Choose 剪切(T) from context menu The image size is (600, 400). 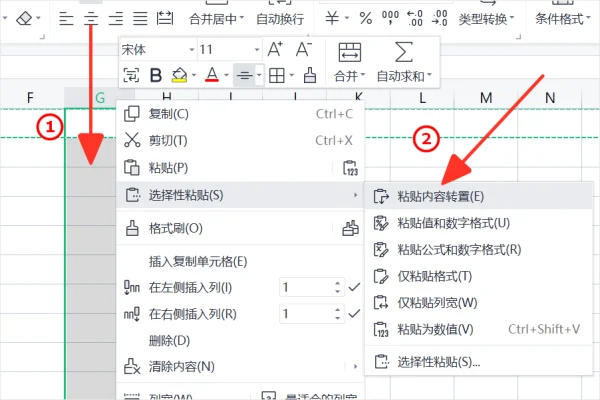[240, 141]
